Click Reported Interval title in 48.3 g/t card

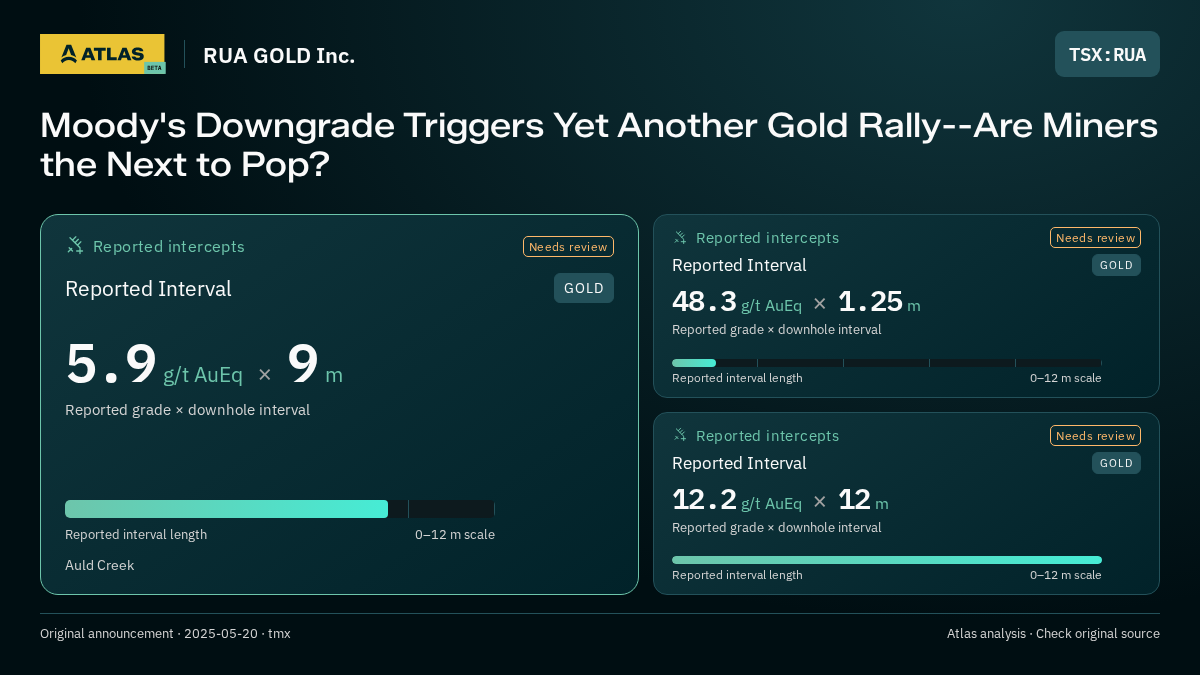coord(739,265)
